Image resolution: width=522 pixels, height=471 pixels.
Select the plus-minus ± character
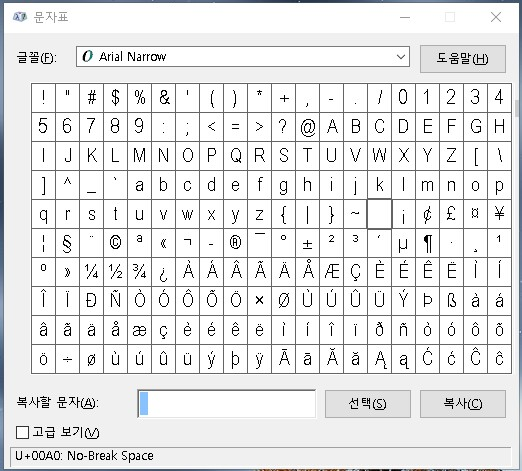click(307, 243)
